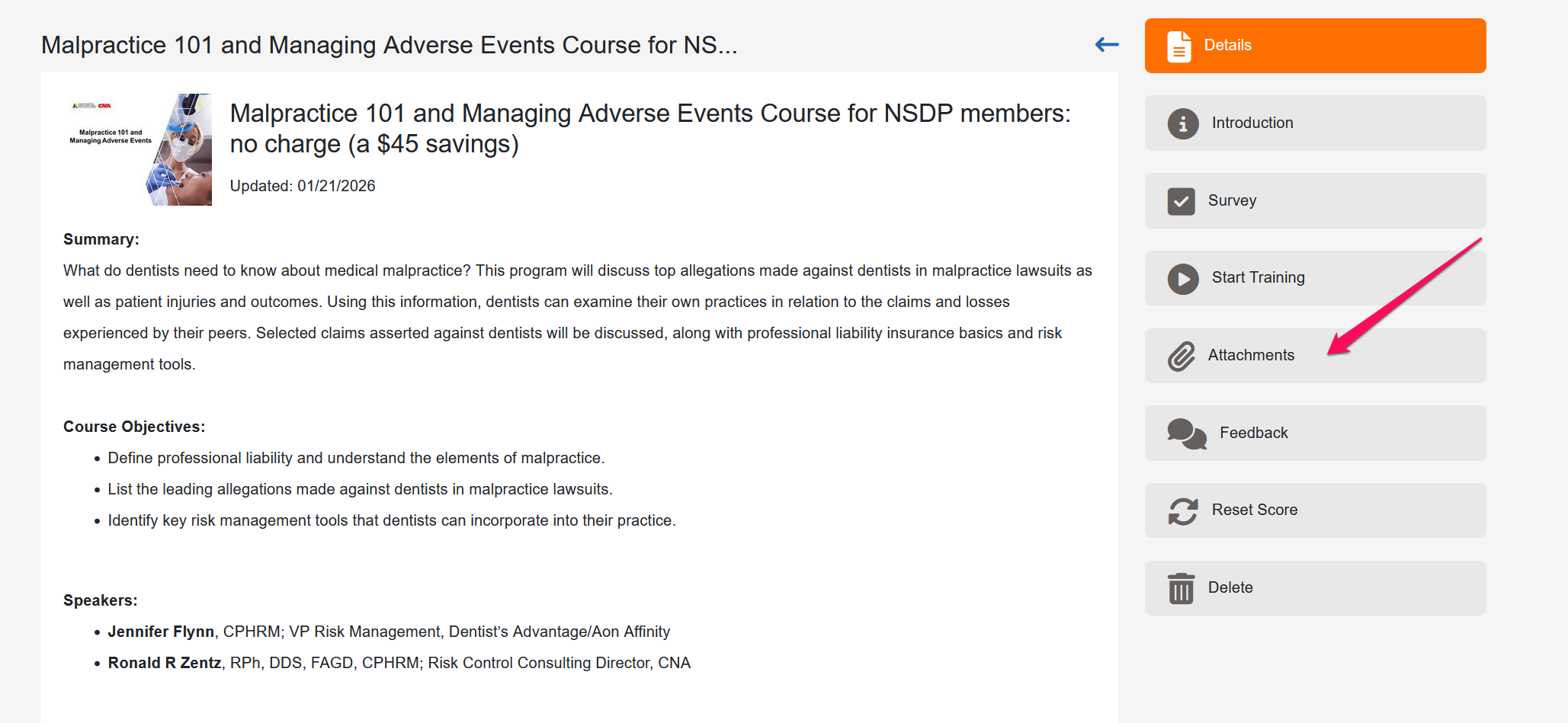
Task: Open the Introduction section
Action: (1315, 123)
